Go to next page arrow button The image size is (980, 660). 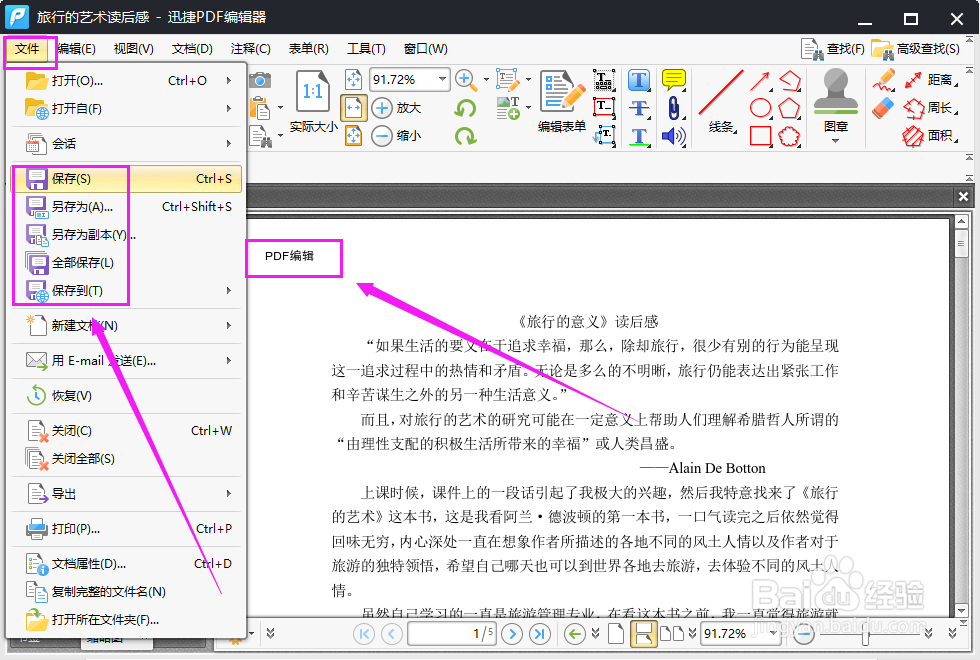[x=512, y=634]
